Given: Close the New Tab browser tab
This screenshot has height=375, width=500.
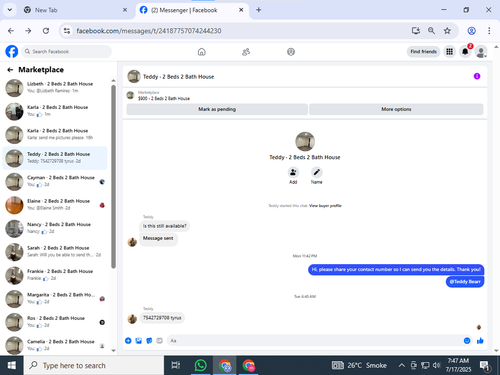Looking at the screenshot, I should click(125, 10).
